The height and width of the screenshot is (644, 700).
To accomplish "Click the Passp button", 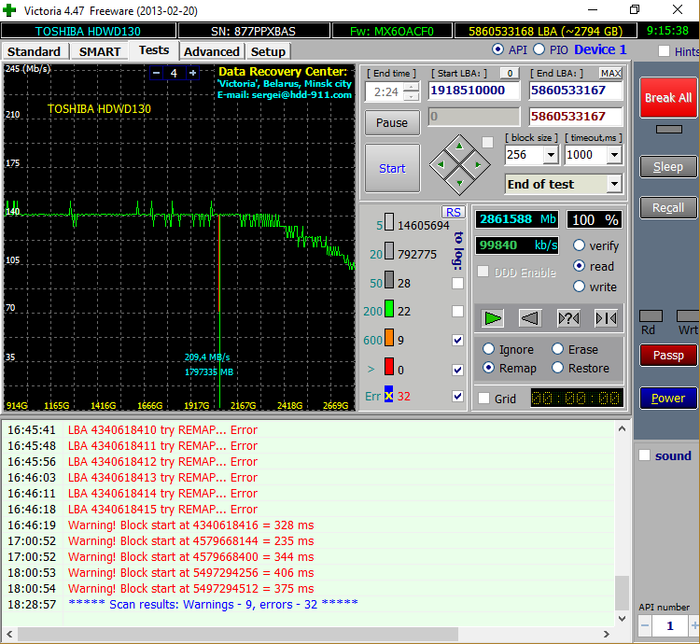I will 668,355.
